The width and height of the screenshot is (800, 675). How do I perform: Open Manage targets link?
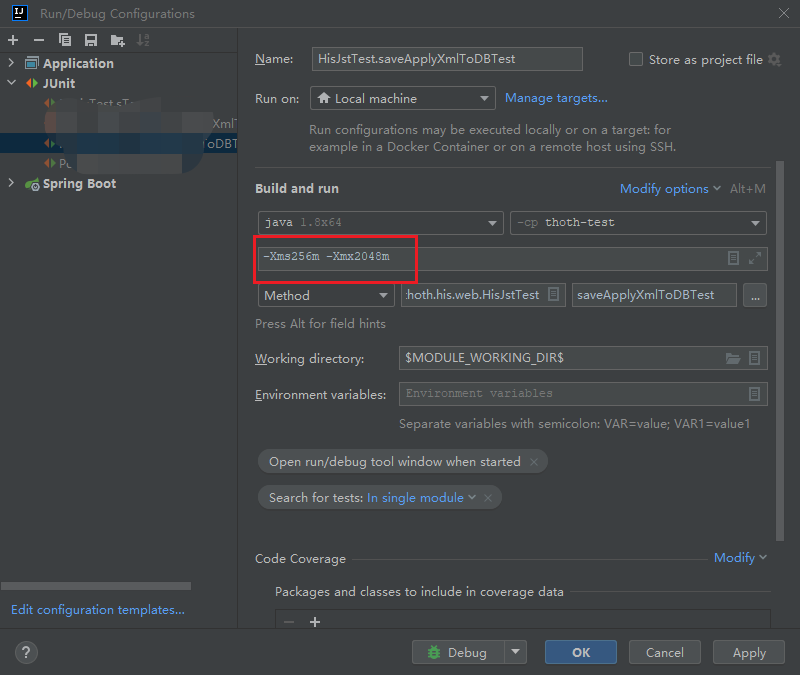point(556,98)
